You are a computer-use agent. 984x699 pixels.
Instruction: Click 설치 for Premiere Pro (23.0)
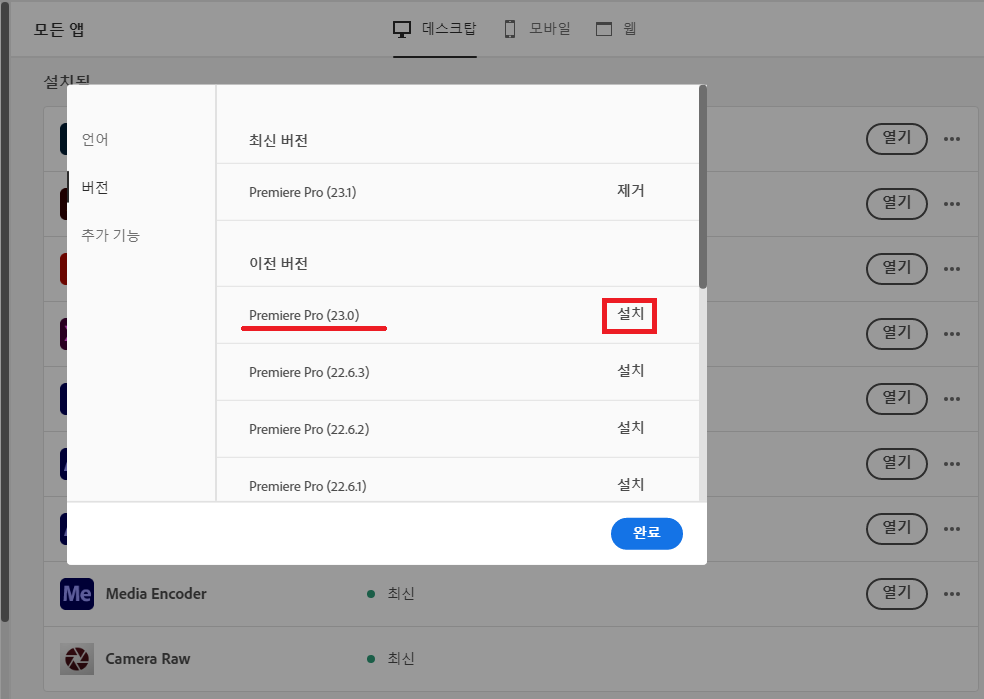pos(630,314)
